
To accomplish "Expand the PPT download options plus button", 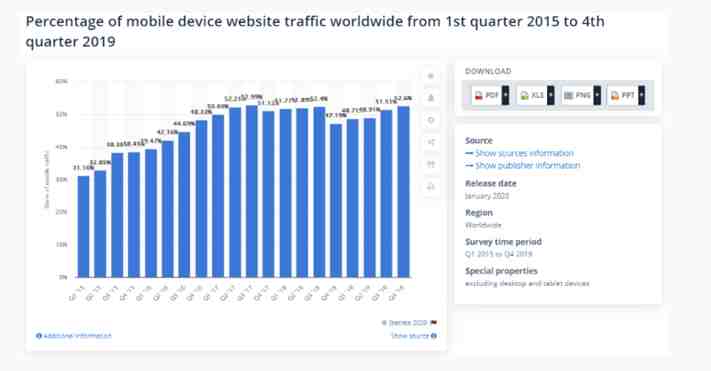I will 642,95.
